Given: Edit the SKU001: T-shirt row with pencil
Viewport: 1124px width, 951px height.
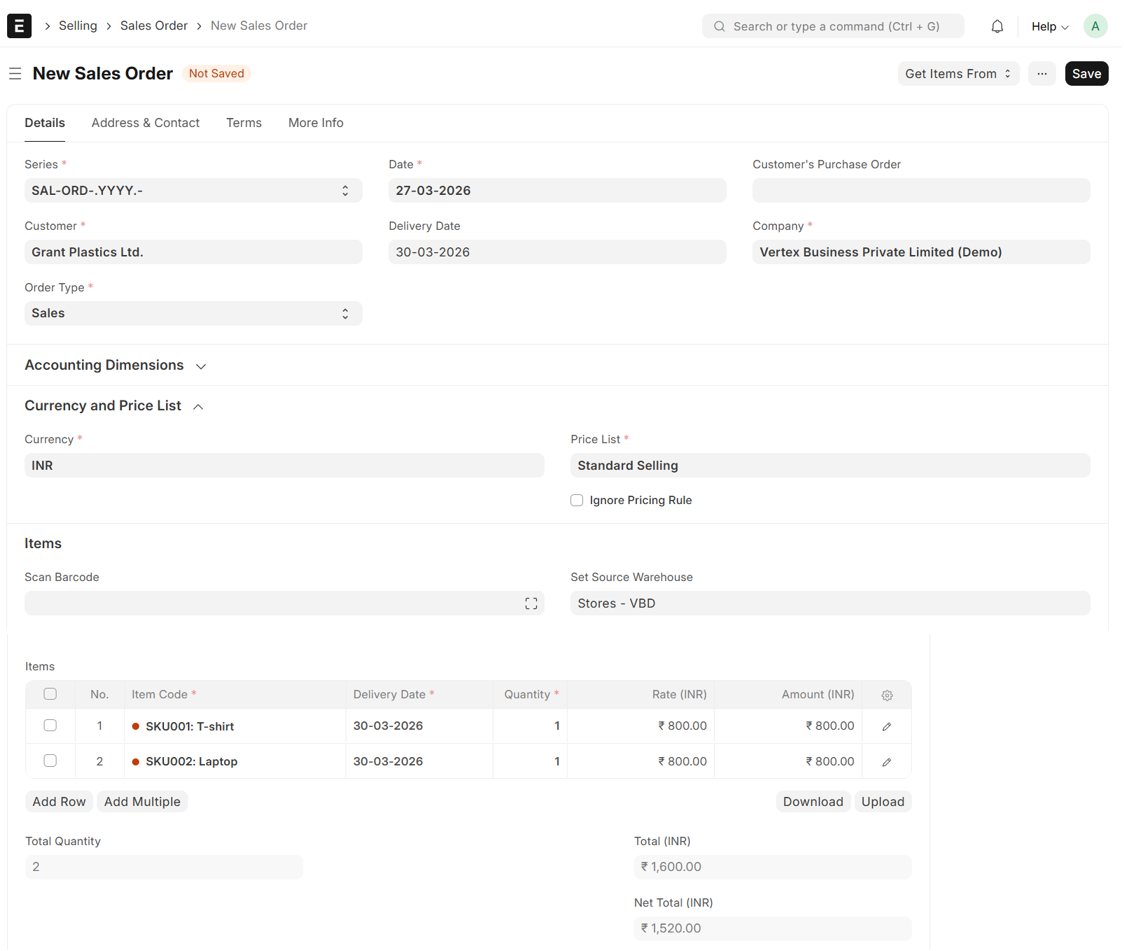Looking at the screenshot, I should (x=886, y=727).
